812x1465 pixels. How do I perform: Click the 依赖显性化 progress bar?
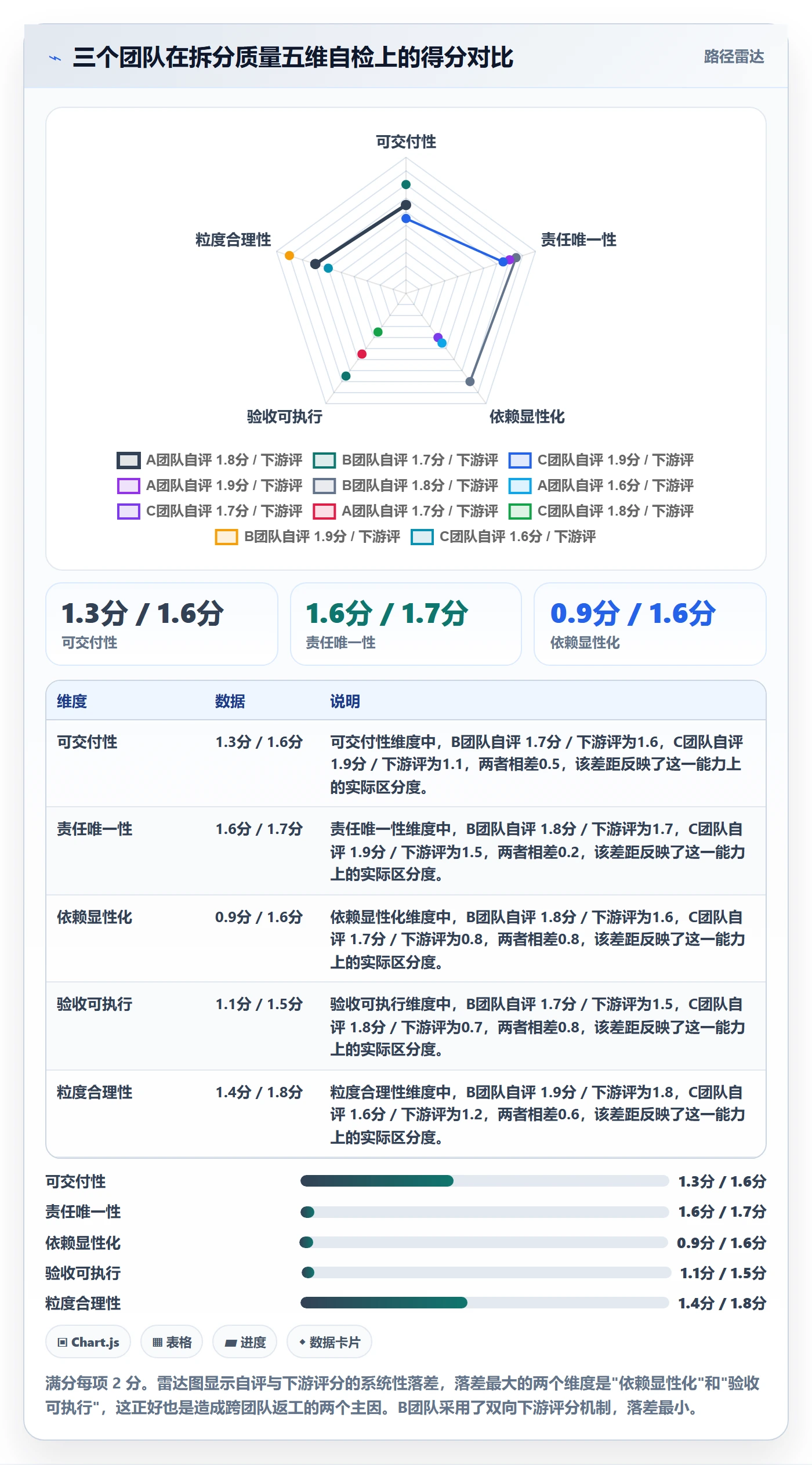tap(483, 1242)
